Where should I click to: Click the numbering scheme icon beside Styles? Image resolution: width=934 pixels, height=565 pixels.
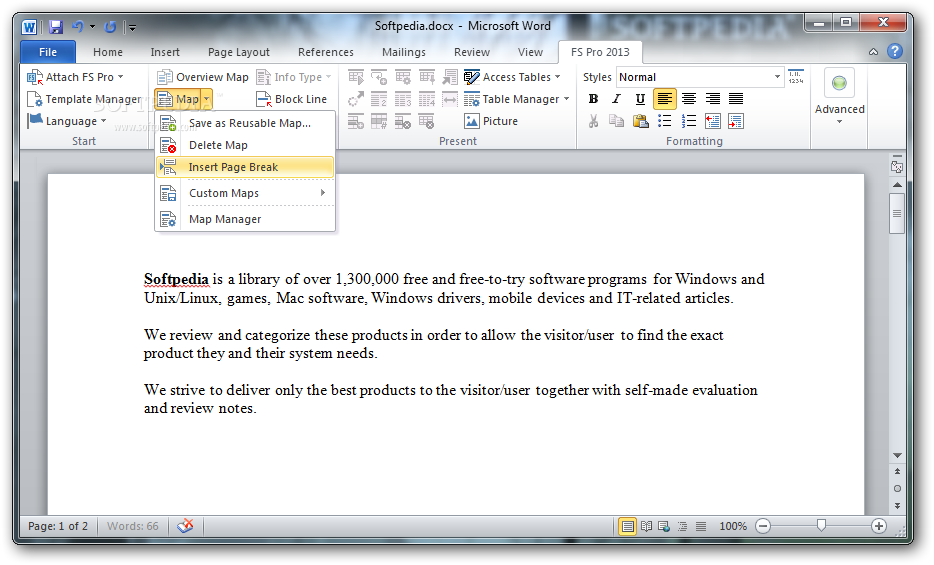796,77
